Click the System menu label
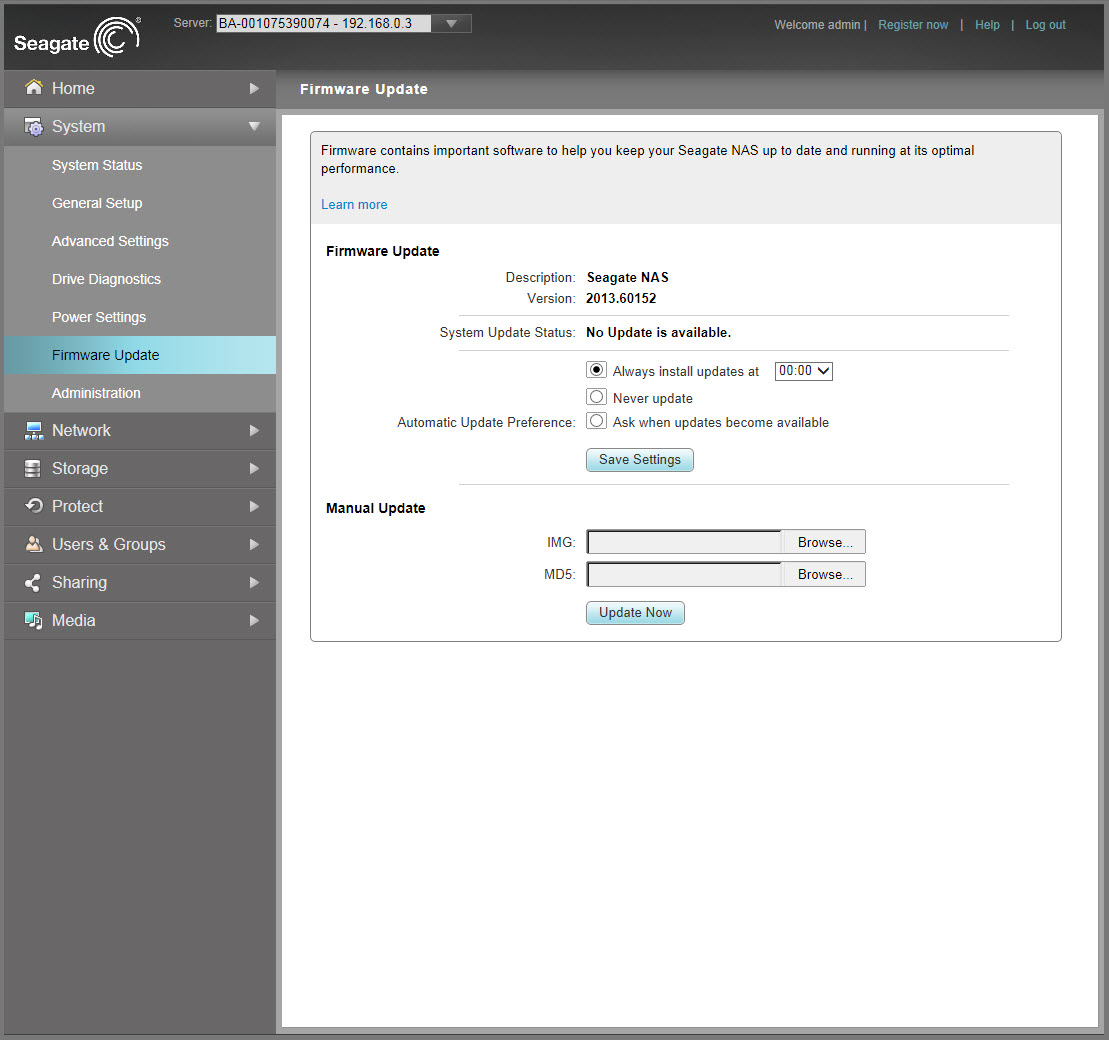1109x1040 pixels. click(x=79, y=127)
